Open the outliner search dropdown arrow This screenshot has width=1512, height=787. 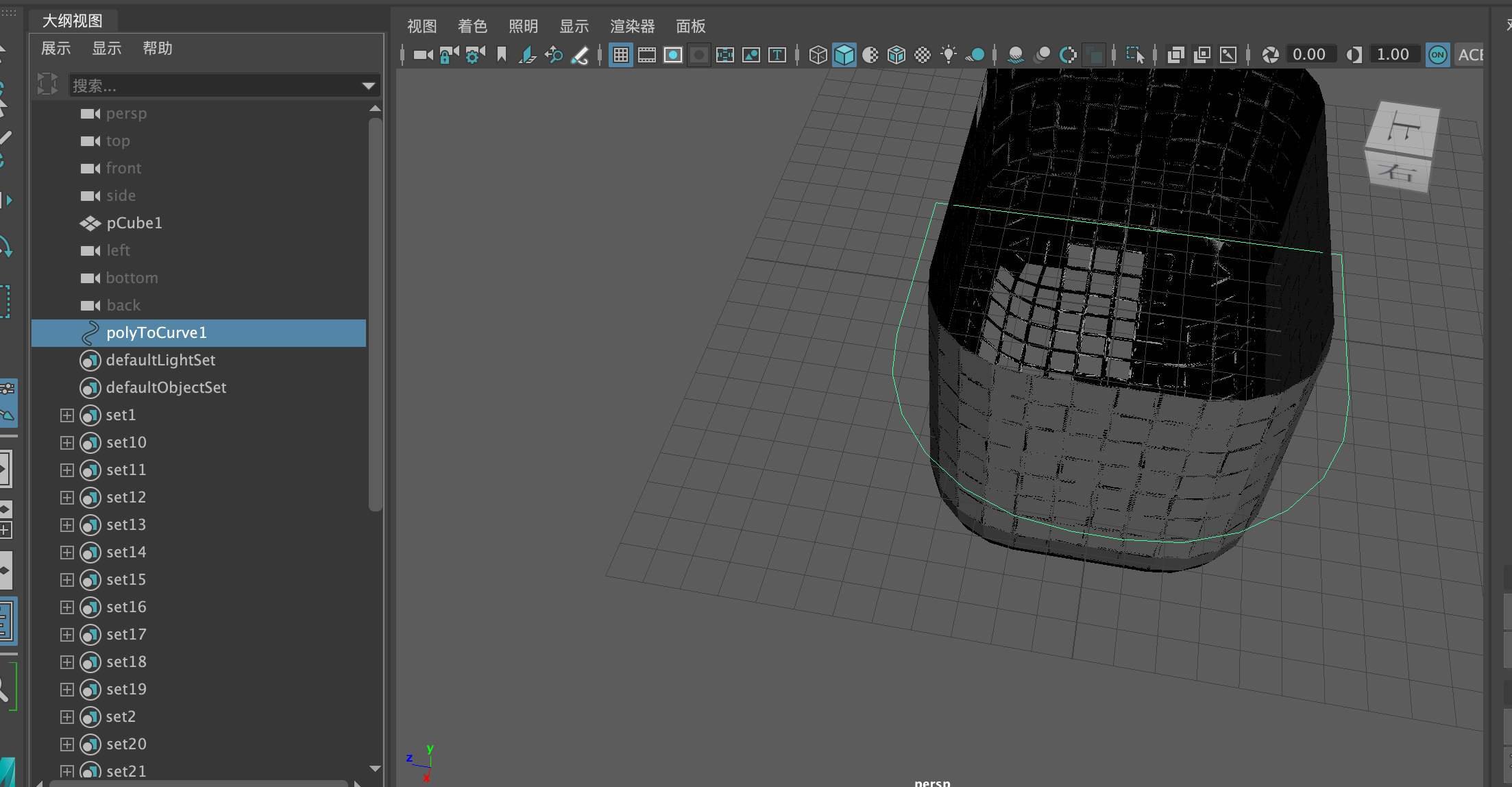pyautogui.click(x=369, y=86)
